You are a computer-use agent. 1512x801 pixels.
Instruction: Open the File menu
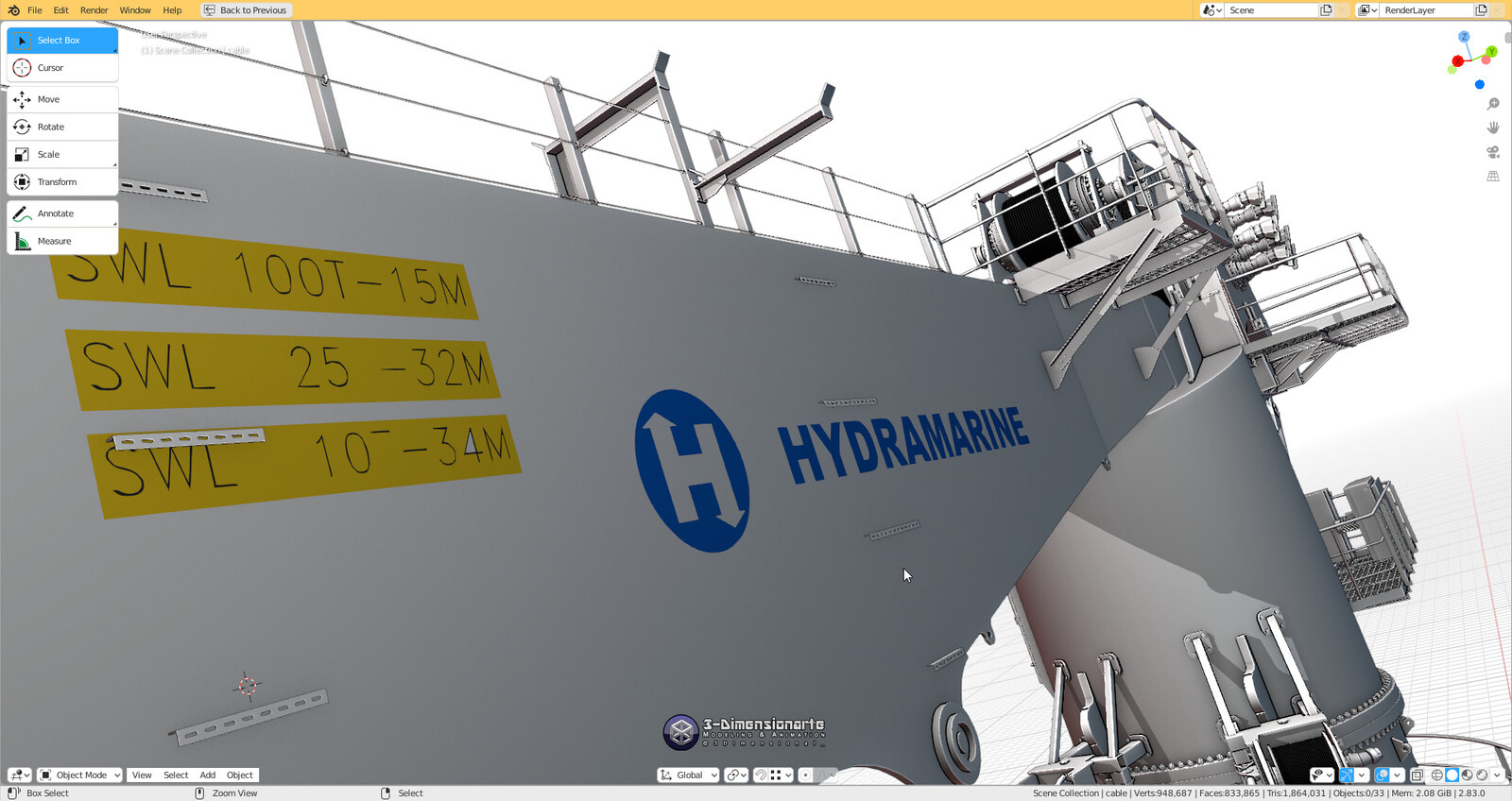35,10
